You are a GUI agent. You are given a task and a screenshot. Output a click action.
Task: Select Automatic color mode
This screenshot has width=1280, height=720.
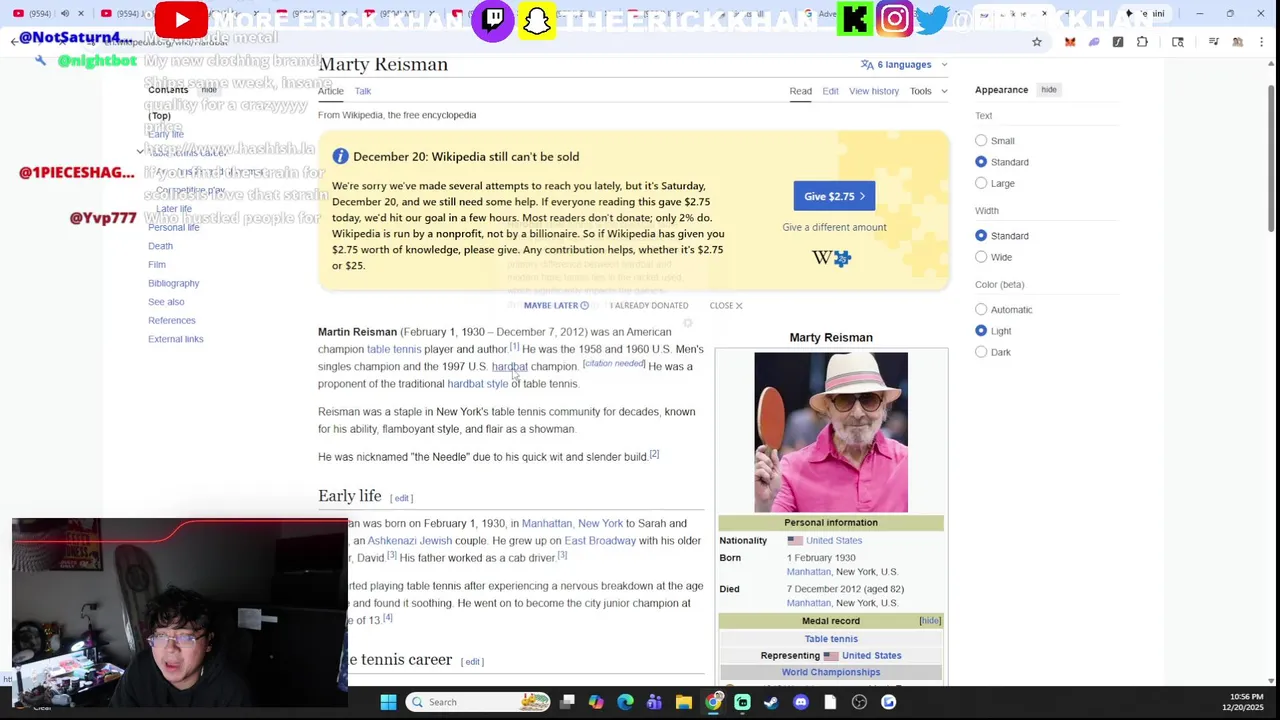click(x=981, y=310)
